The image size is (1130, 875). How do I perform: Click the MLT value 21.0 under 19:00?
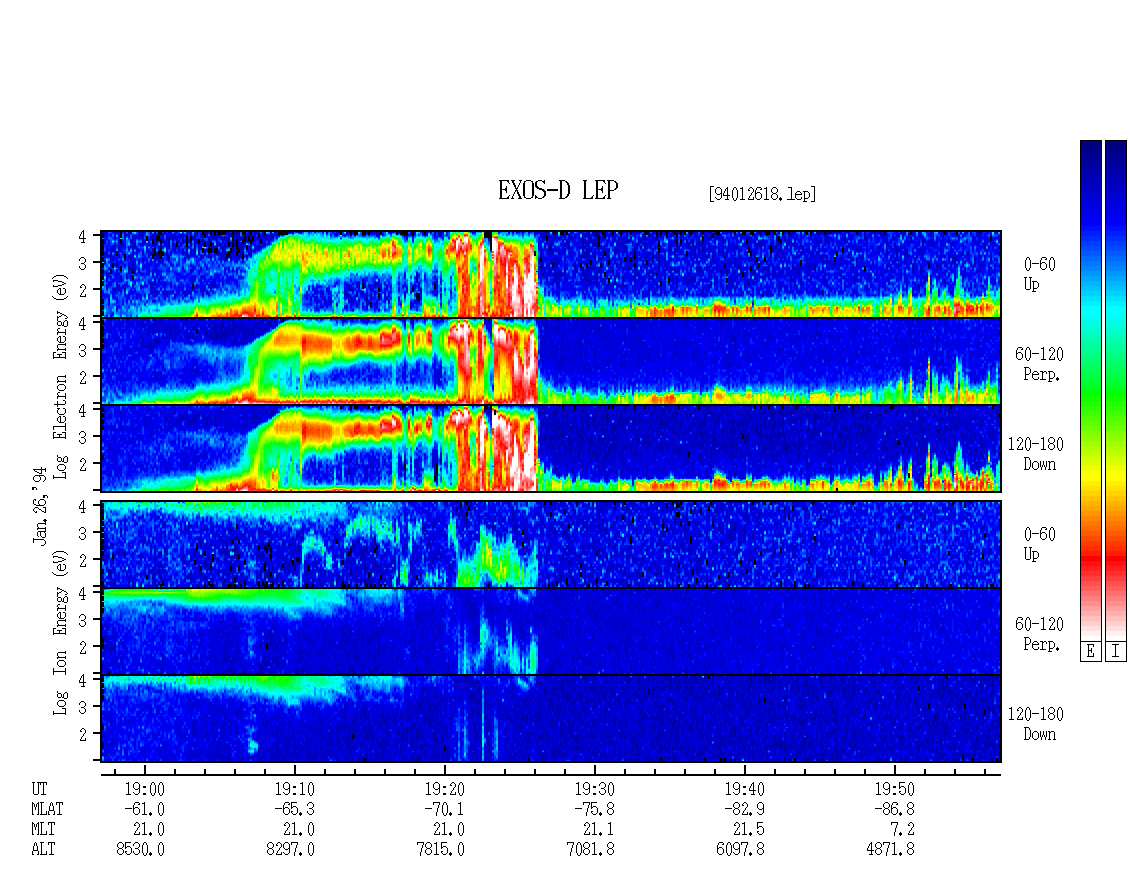coord(148,829)
